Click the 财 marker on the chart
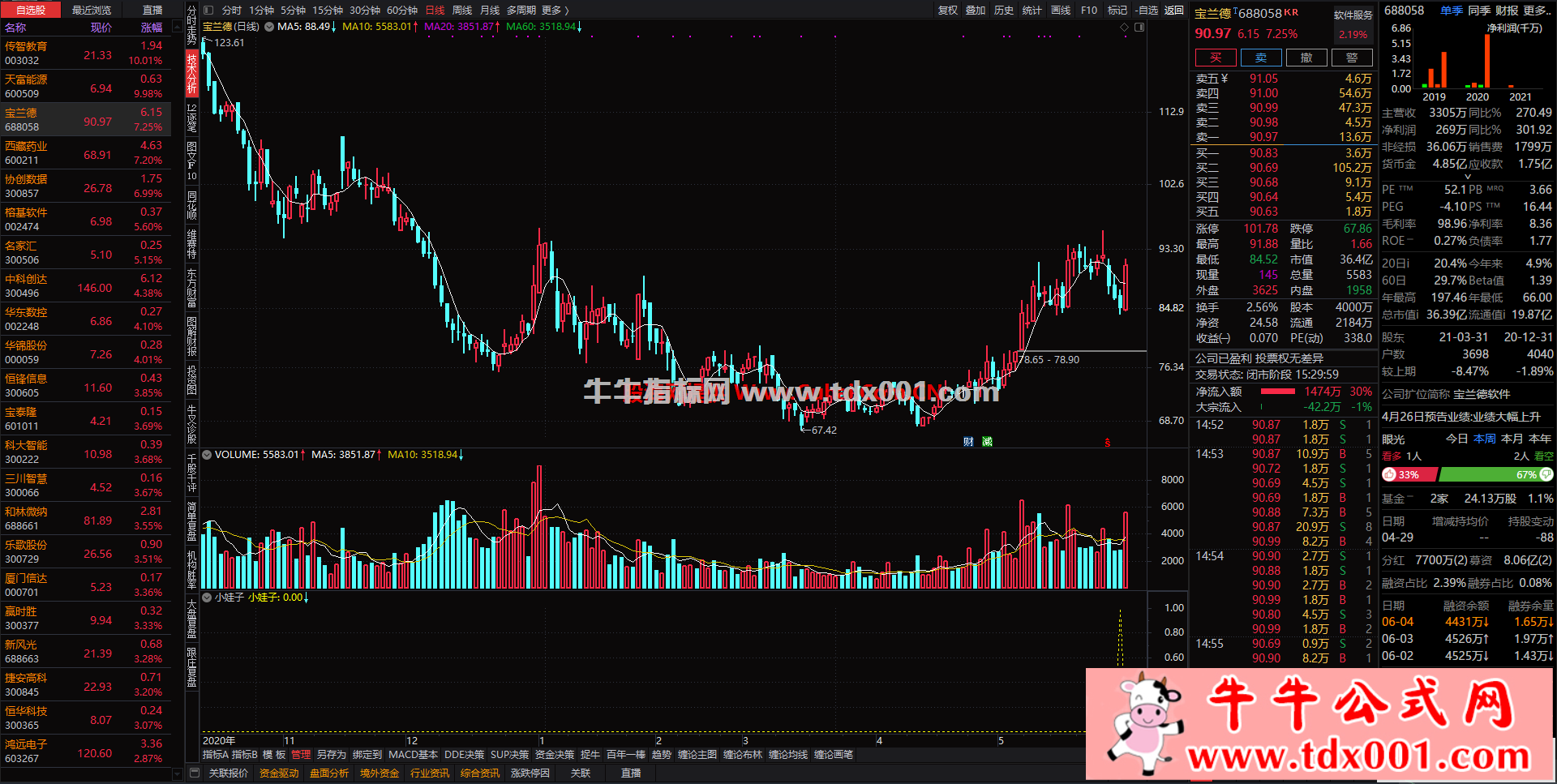1557x784 pixels. point(968,442)
